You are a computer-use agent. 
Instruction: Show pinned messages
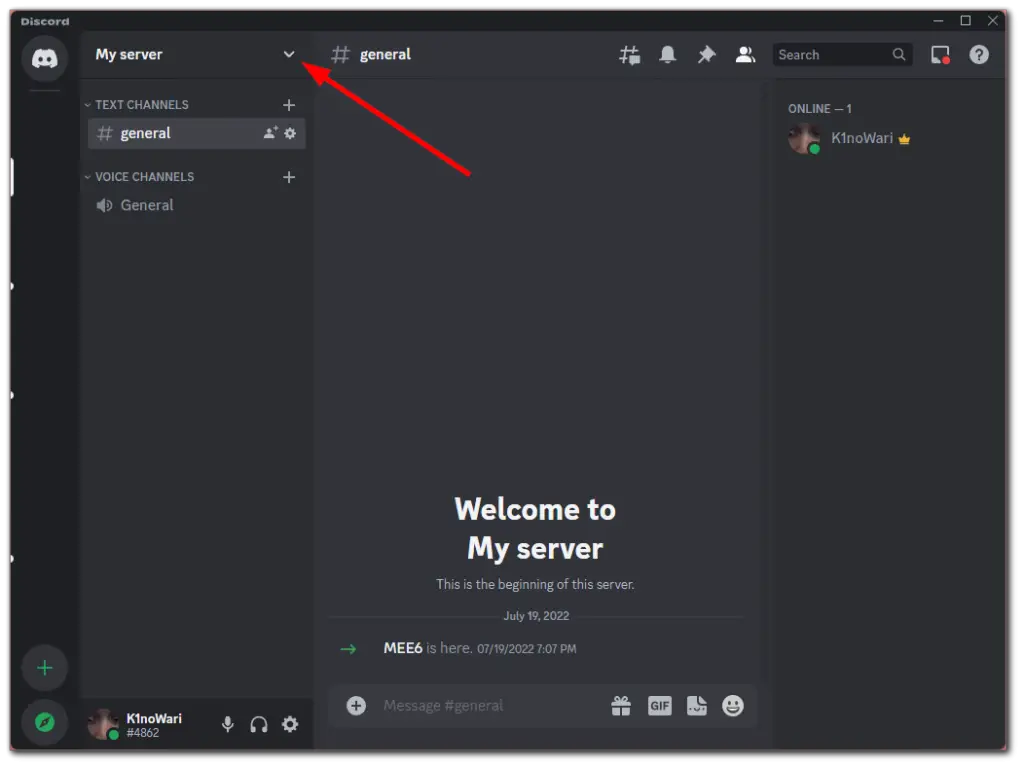pos(706,54)
